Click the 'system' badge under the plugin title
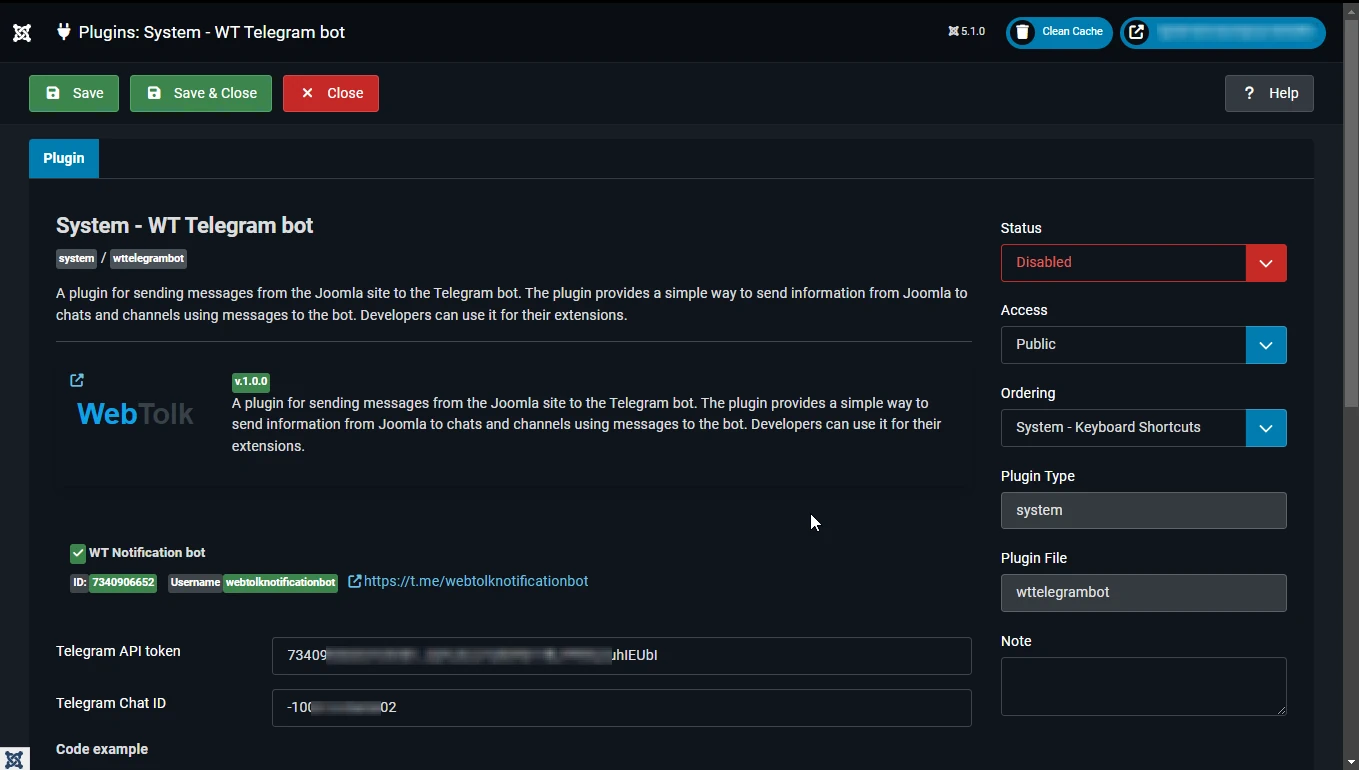This screenshot has width=1359, height=770. pos(76,258)
